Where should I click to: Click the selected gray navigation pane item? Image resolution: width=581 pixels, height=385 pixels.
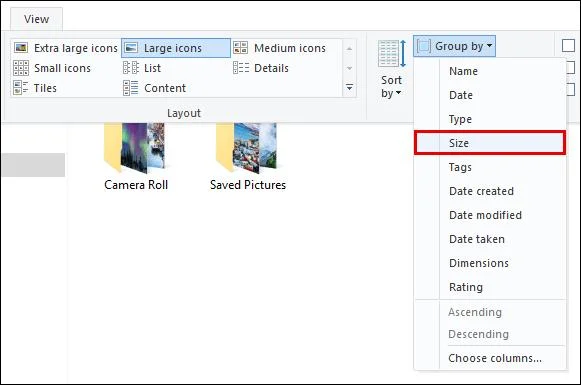(33, 165)
